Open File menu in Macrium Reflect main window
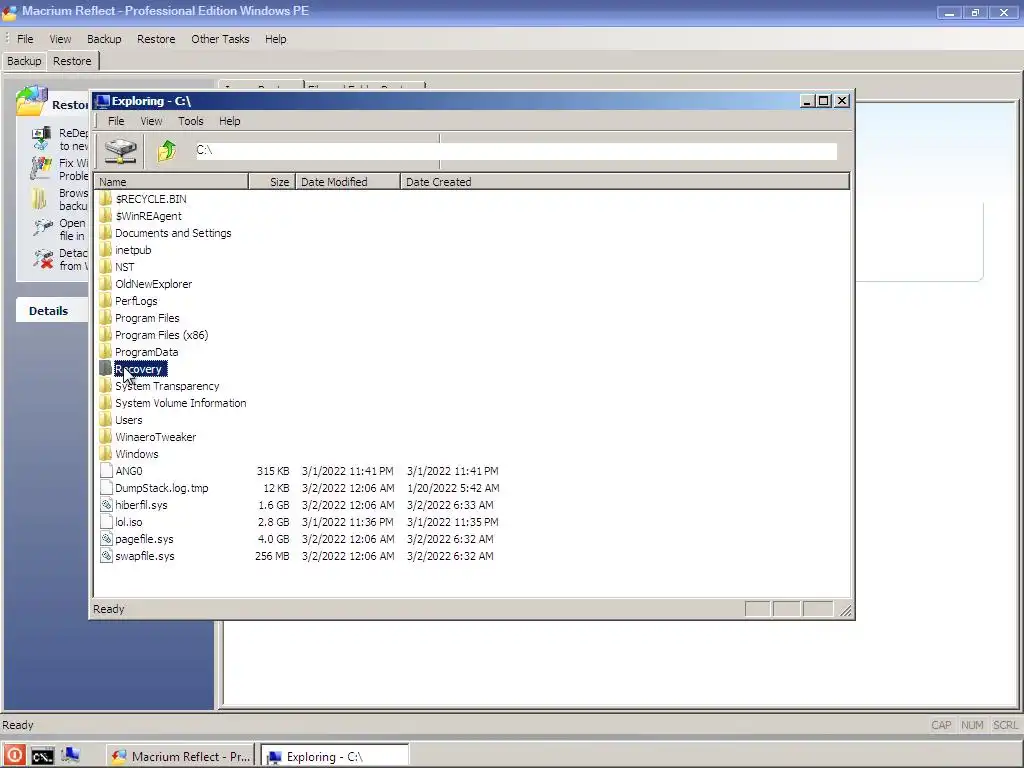This screenshot has height=768, width=1024. 25,39
